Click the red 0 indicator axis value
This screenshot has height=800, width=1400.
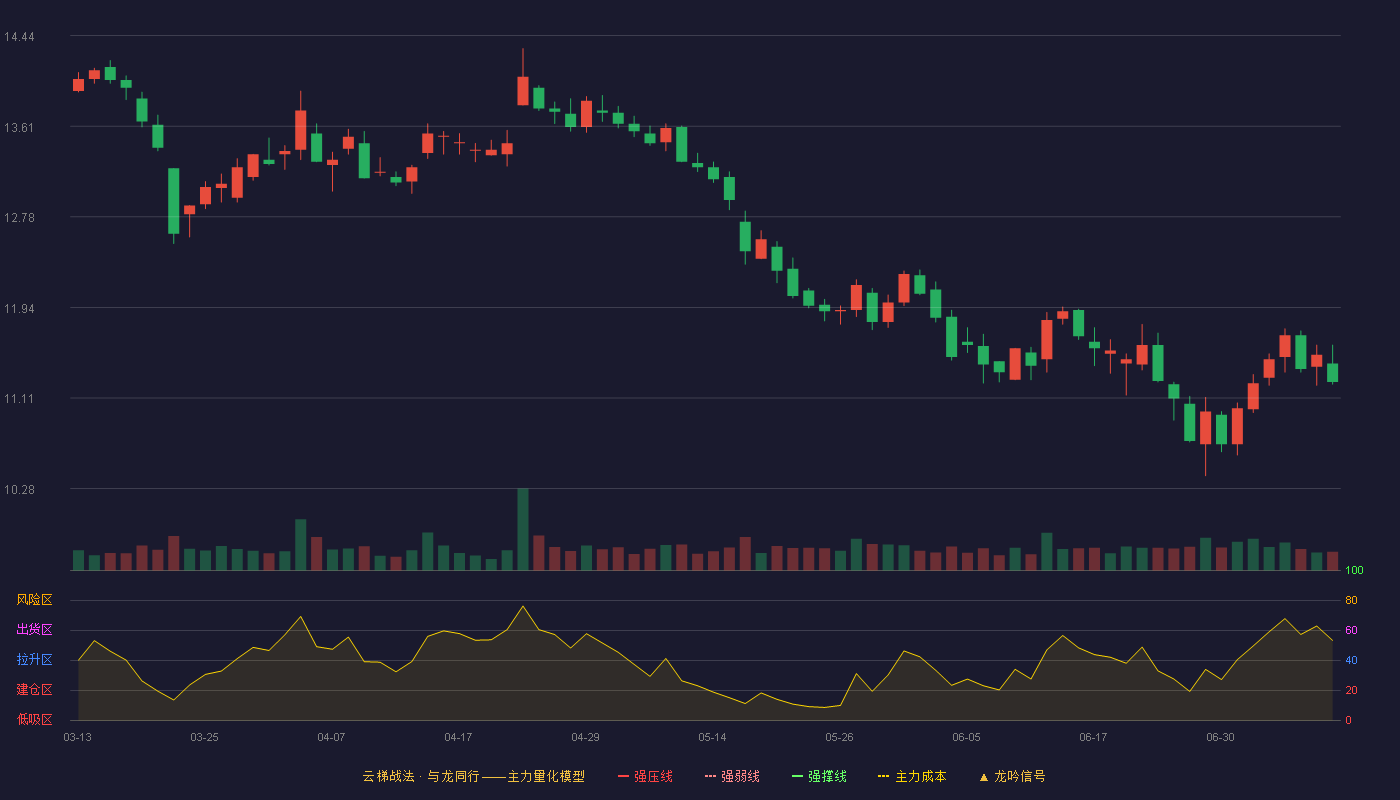pyautogui.click(x=1348, y=720)
